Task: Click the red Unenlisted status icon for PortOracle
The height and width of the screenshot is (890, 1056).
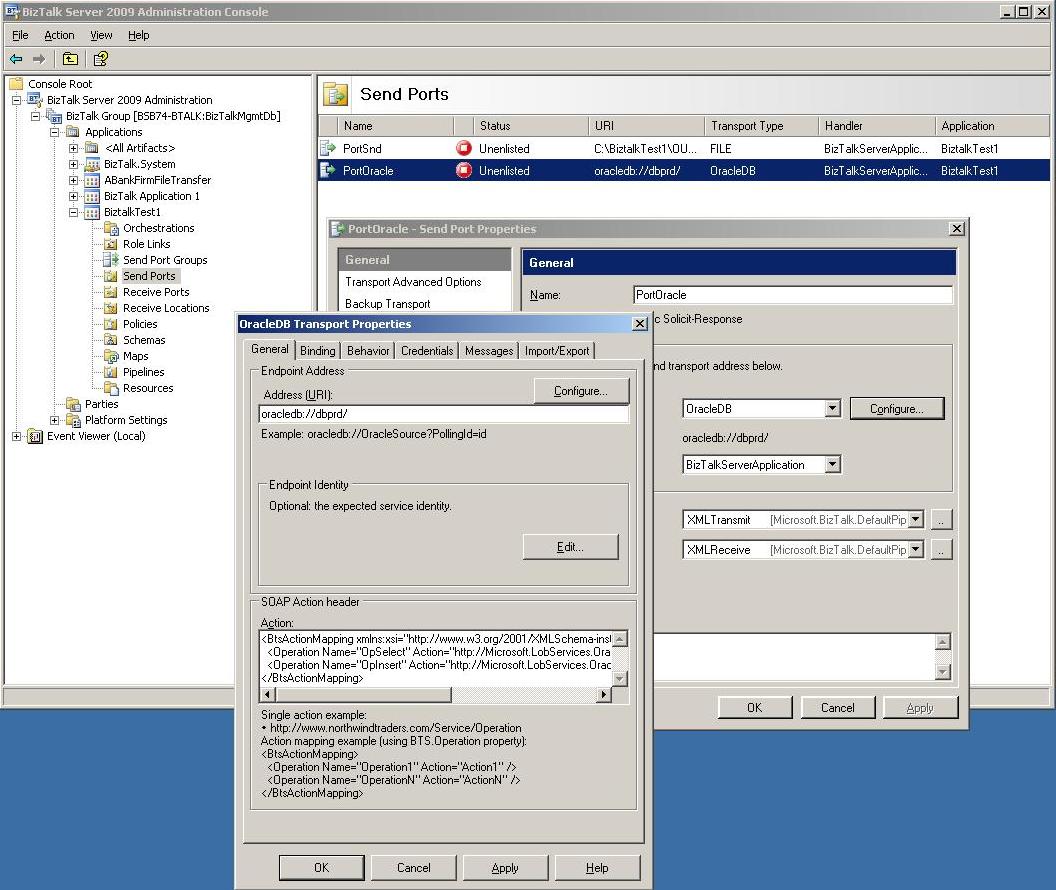Action: [464, 170]
